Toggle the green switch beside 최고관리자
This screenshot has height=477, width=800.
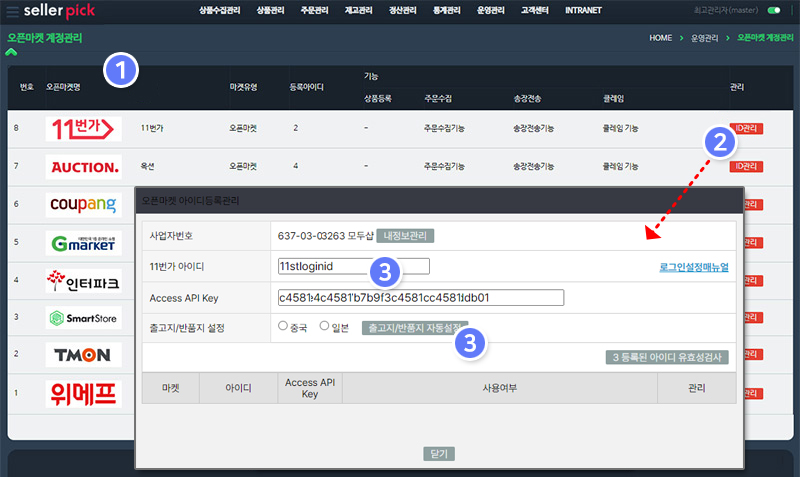[773, 10]
